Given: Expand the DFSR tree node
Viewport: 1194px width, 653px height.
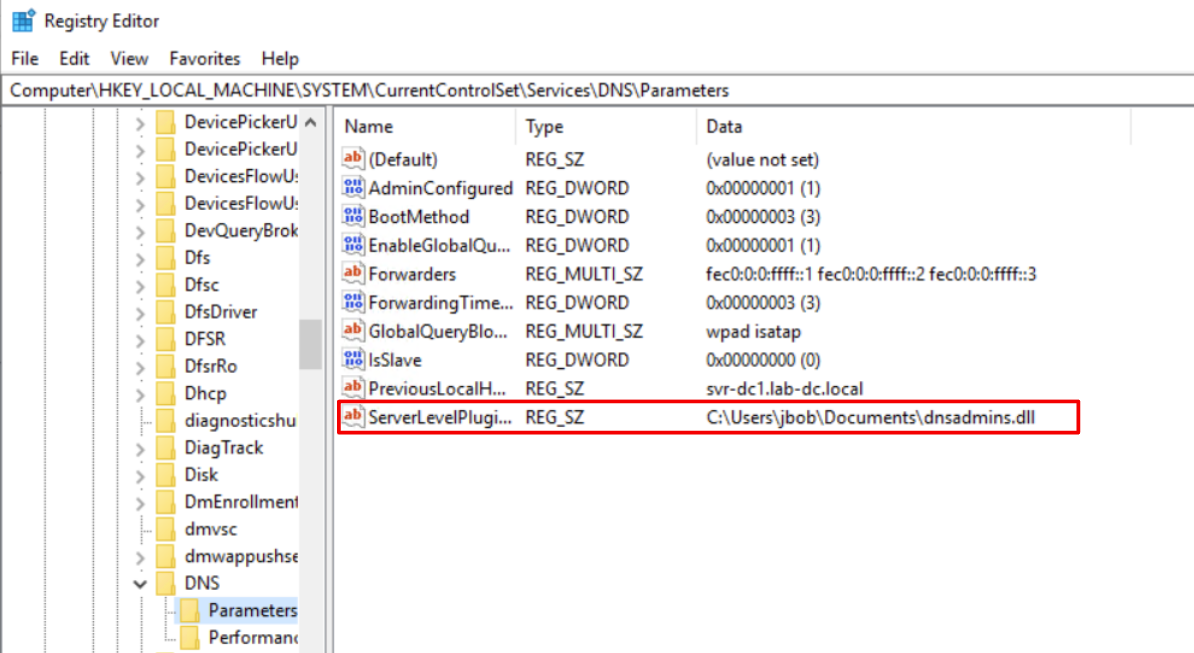Looking at the screenshot, I should coord(140,339).
